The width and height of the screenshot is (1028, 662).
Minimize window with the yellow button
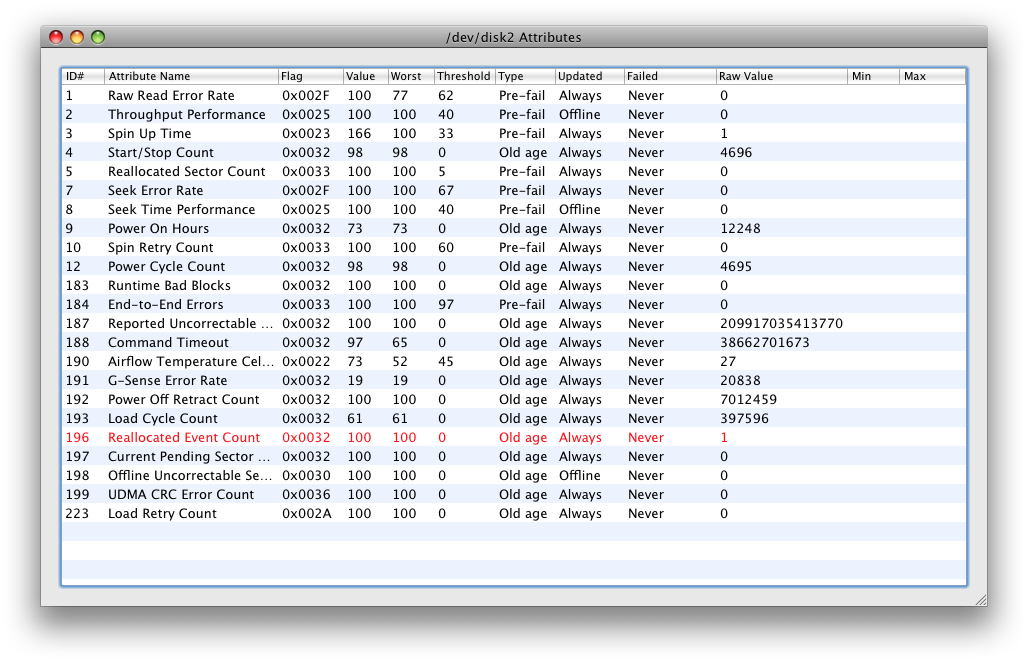[77, 37]
